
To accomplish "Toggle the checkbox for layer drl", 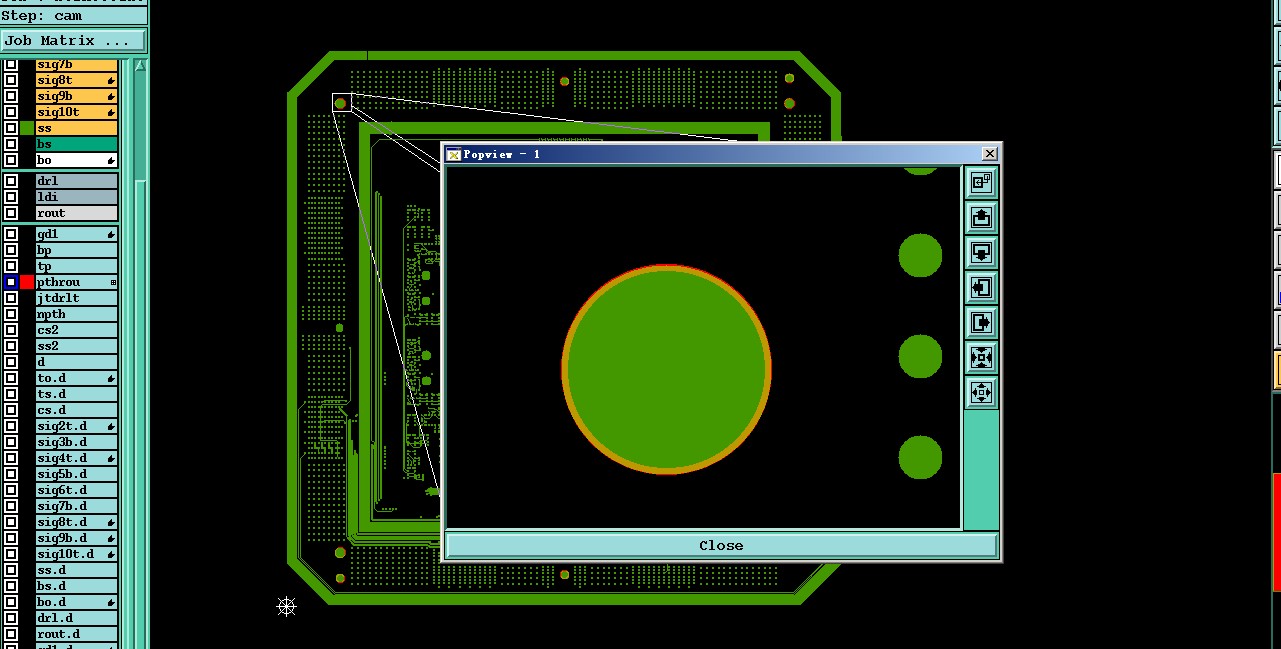I will pyautogui.click(x=11, y=181).
